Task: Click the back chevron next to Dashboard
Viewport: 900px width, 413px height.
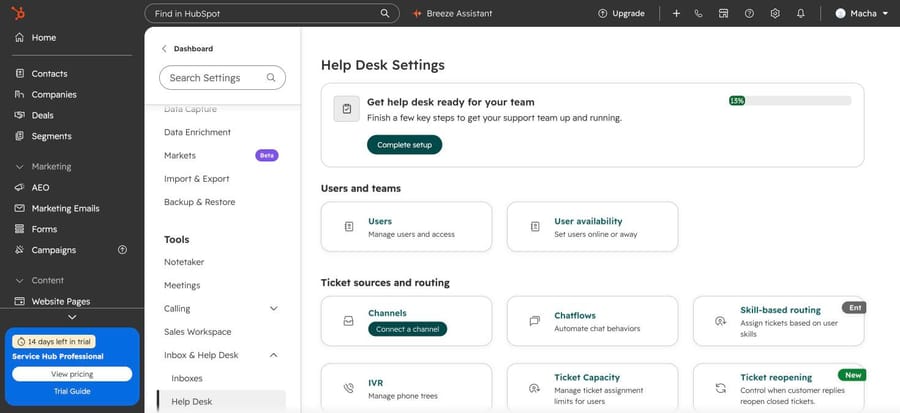Action: tap(164, 49)
